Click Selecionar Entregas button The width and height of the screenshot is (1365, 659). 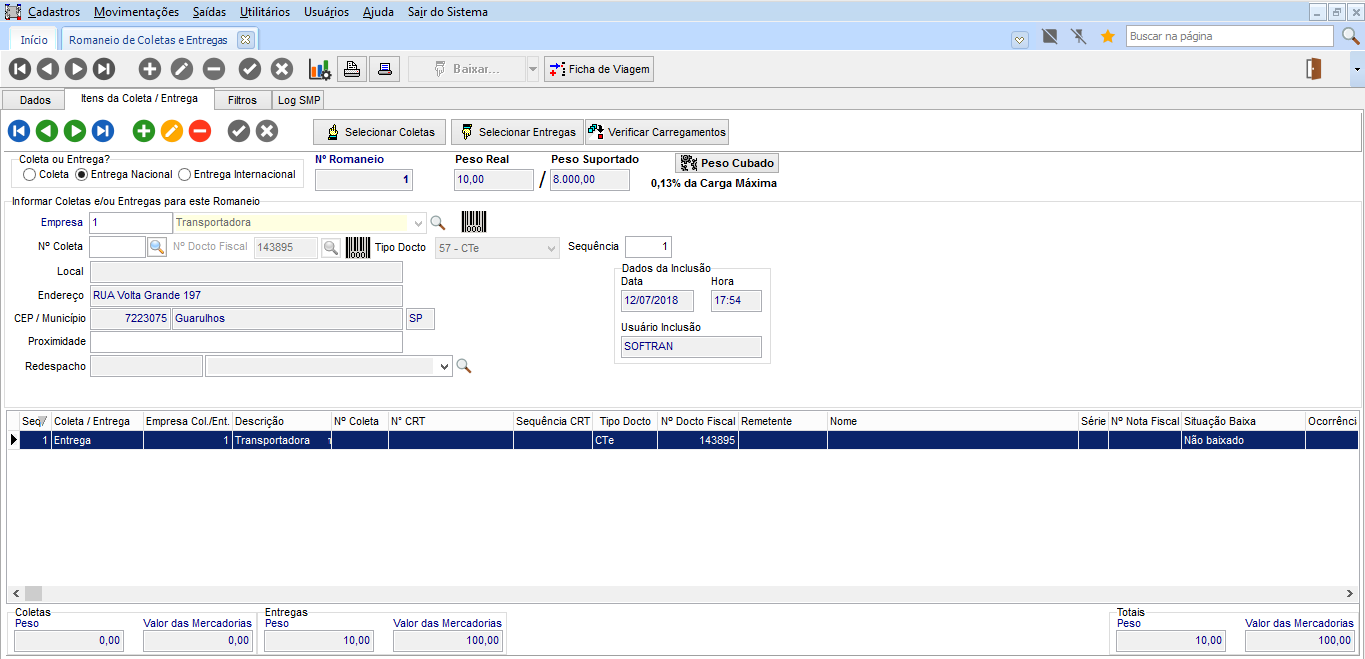tap(516, 132)
